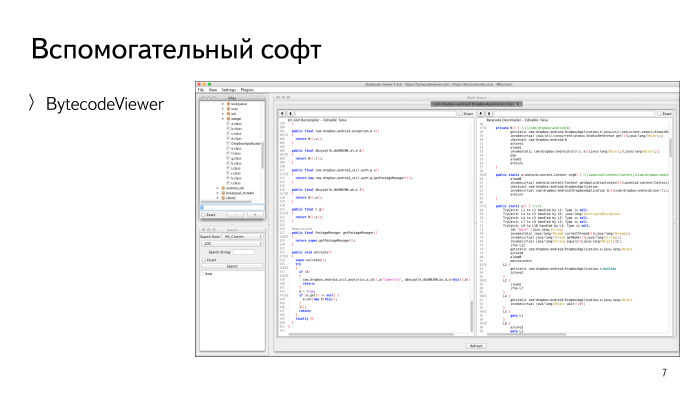Click the file tree vertical scrollbar
This screenshot has height=394, width=700.
click(262, 155)
